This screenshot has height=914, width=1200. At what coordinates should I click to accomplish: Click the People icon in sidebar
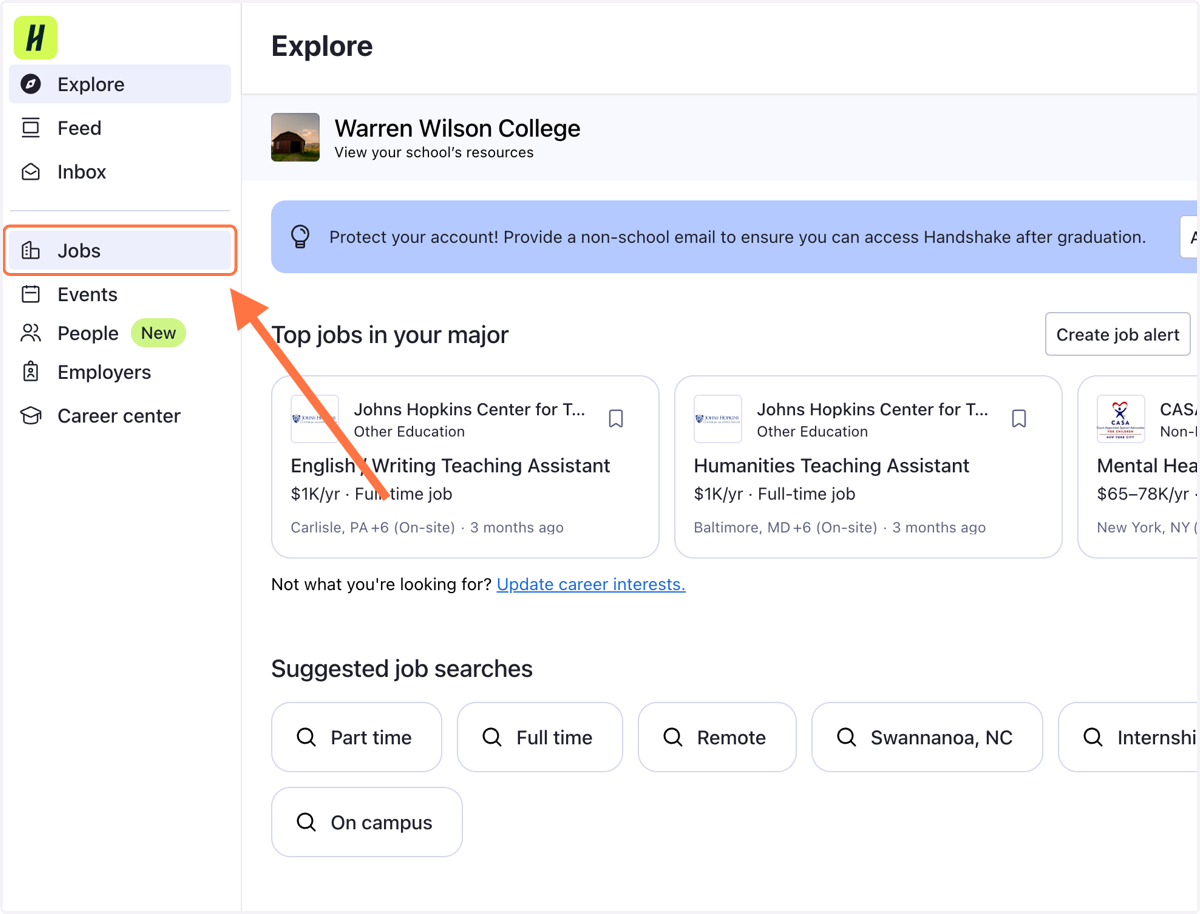click(x=31, y=333)
